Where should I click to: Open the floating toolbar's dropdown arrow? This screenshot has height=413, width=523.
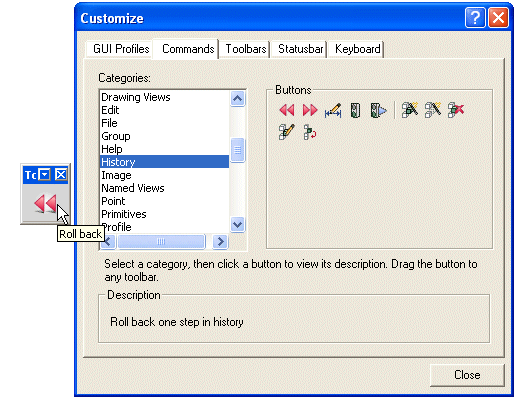point(44,174)
